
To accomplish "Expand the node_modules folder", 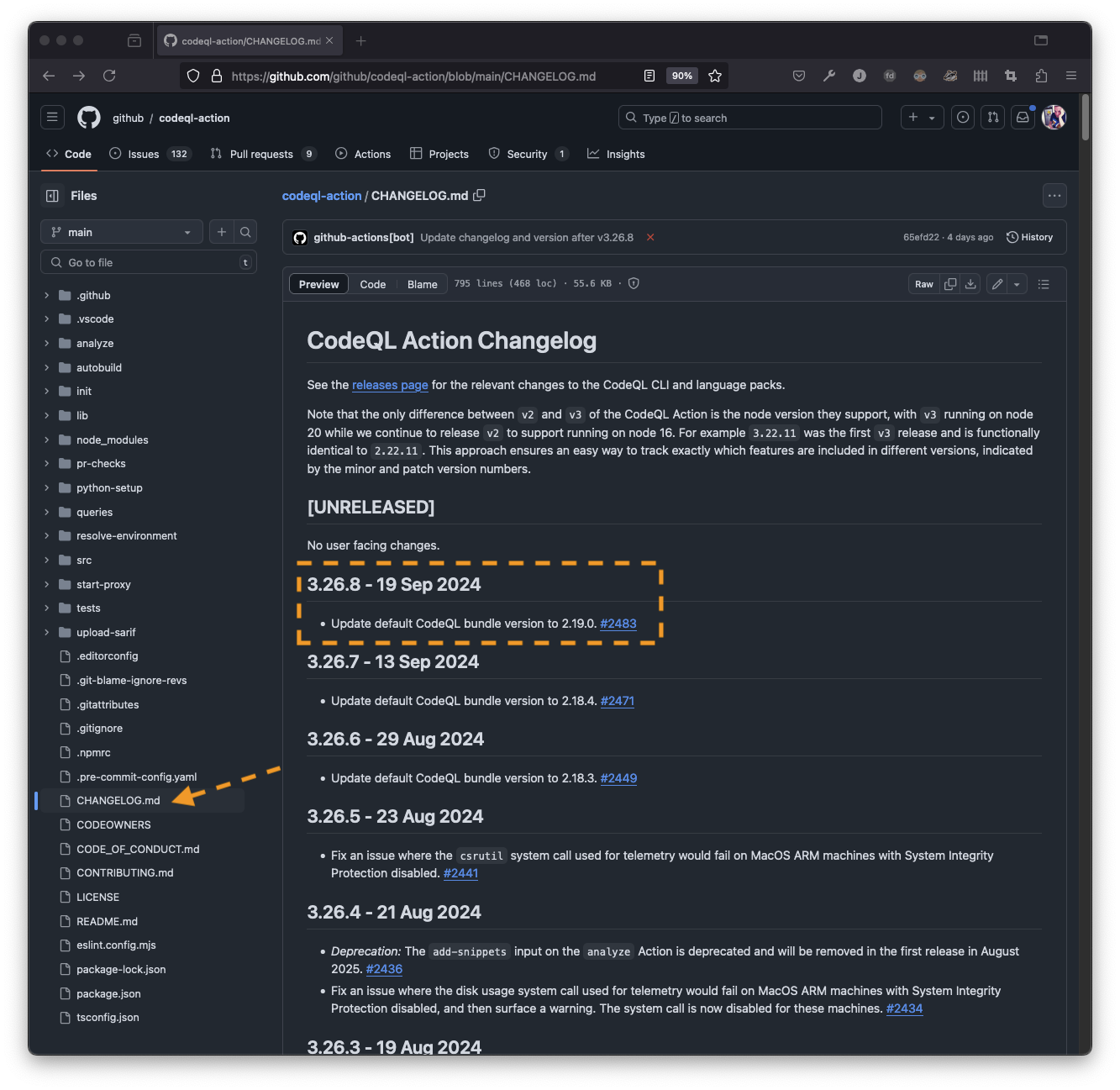I will coord(47,440).
